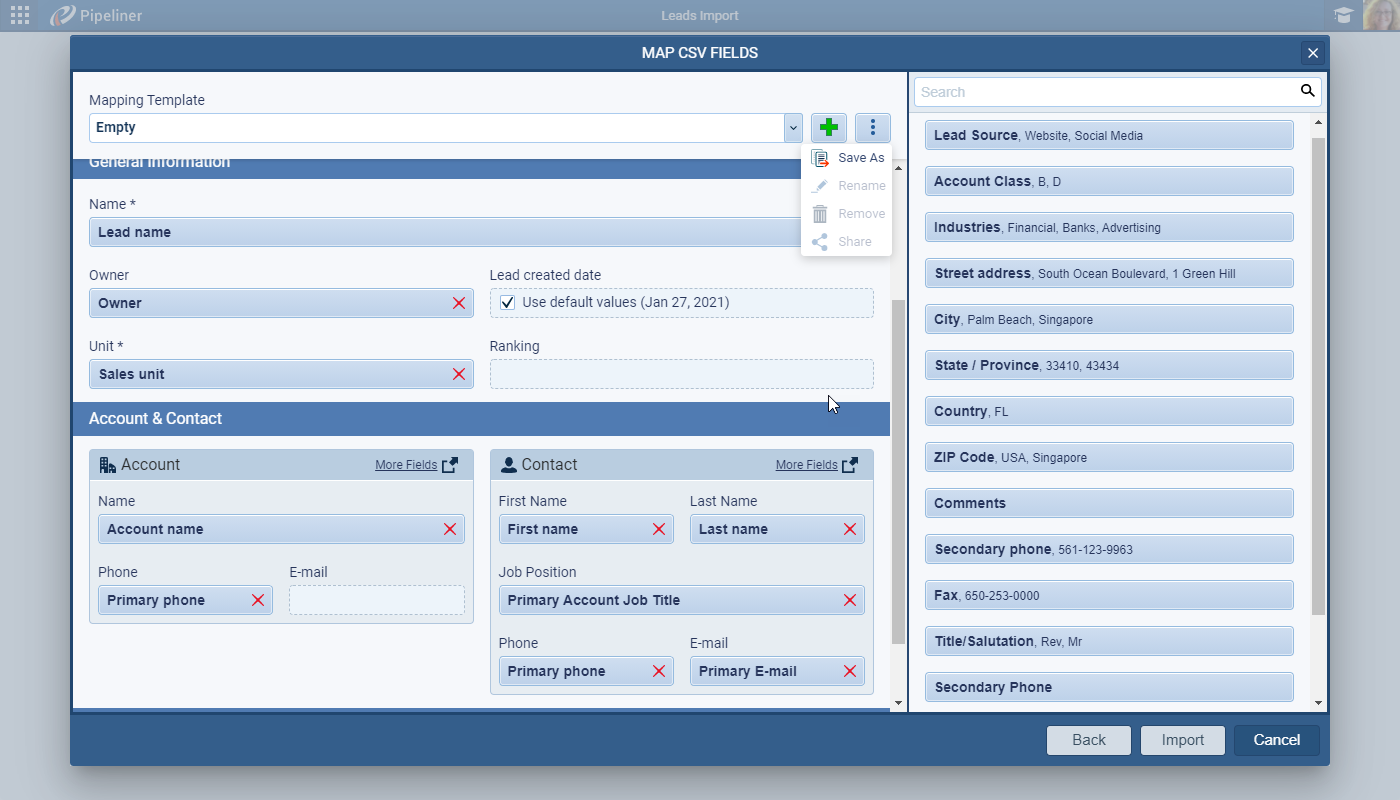
Task: Open More Fields for Account
Action: click(416, 465)
